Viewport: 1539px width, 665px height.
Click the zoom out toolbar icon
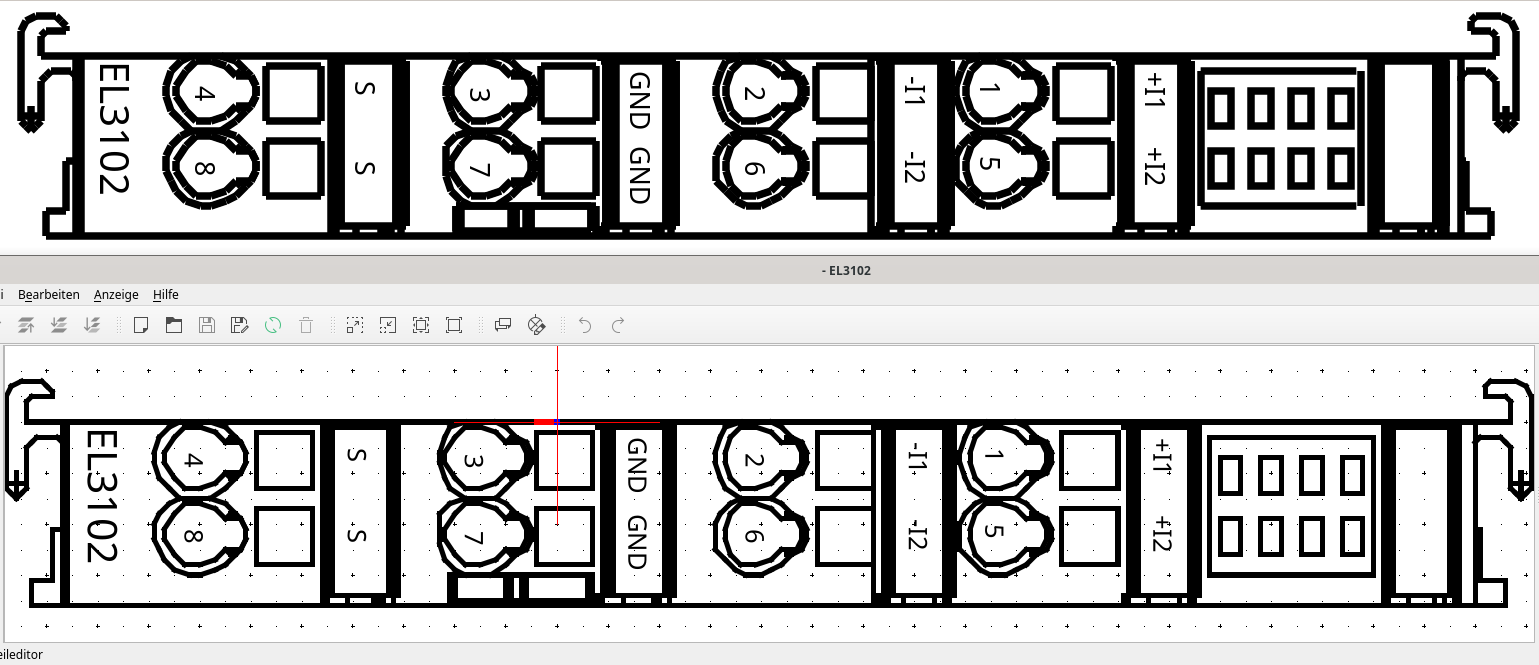[x=388, y=325]
